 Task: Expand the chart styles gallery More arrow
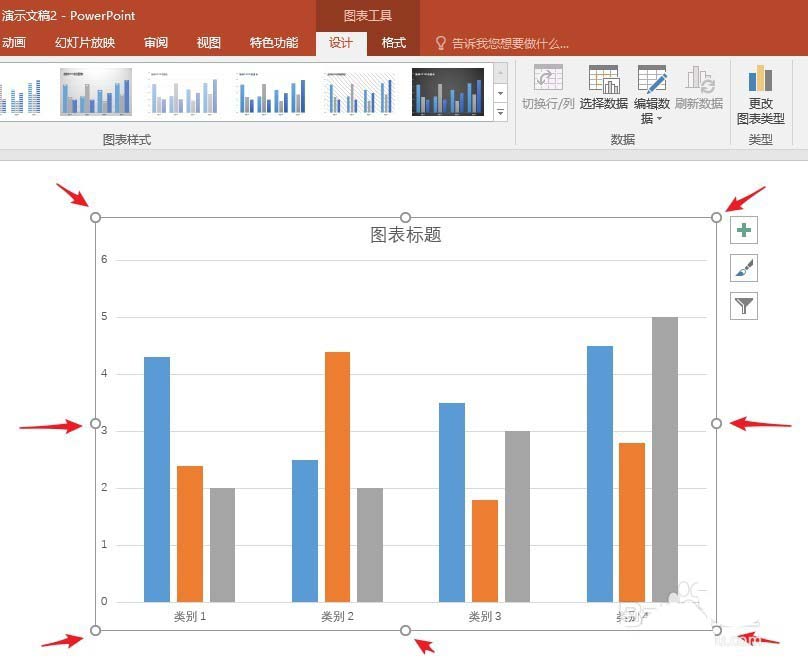[x=500, y=112]
